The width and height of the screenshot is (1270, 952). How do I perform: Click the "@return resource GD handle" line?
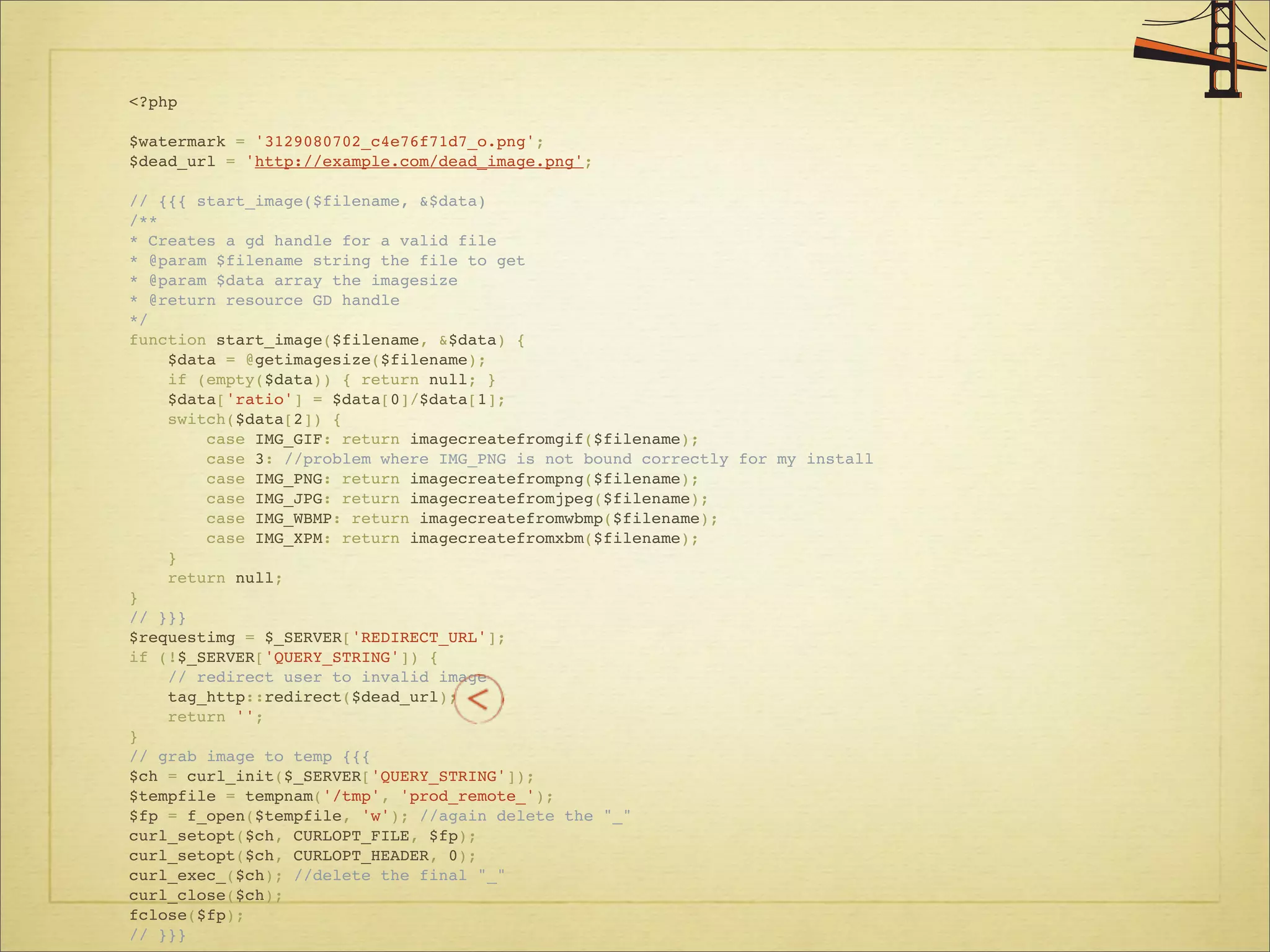(x=274, y=301)
